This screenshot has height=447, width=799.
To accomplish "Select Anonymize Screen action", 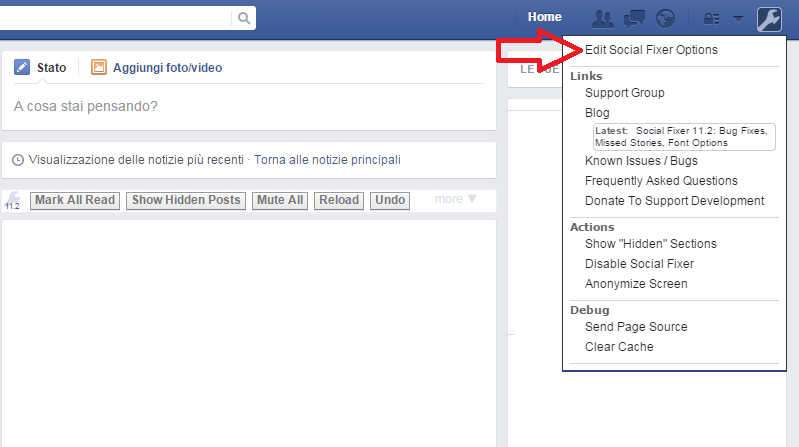I will (636, 284).
